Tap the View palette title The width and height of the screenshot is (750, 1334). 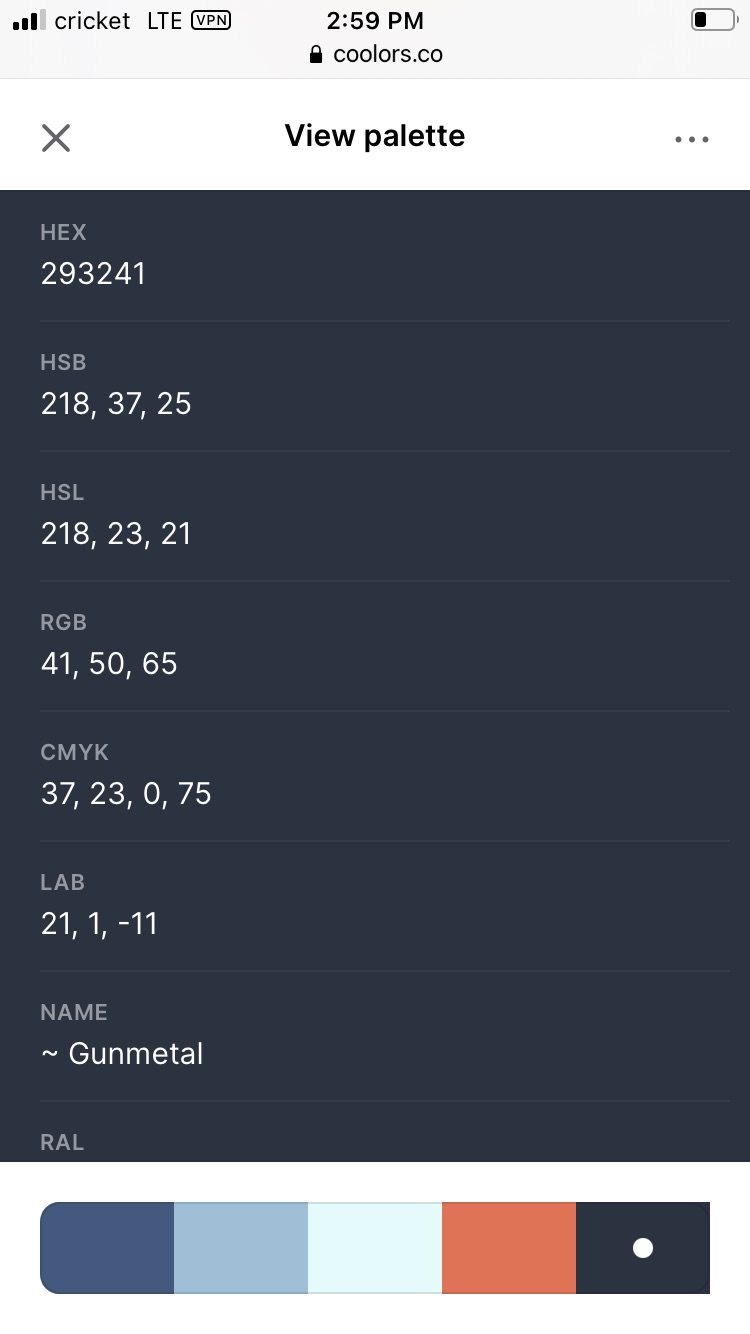click(x=375, y=136)
